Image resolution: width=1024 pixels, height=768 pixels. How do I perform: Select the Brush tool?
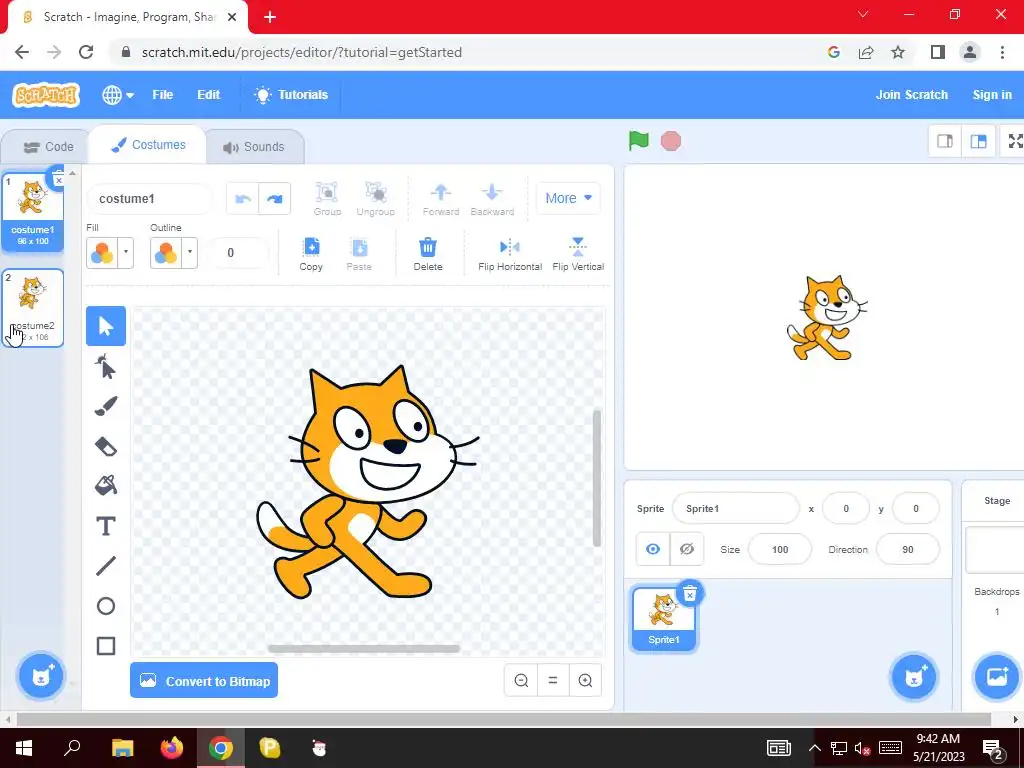pyautogui.click(x=106, y=406)
